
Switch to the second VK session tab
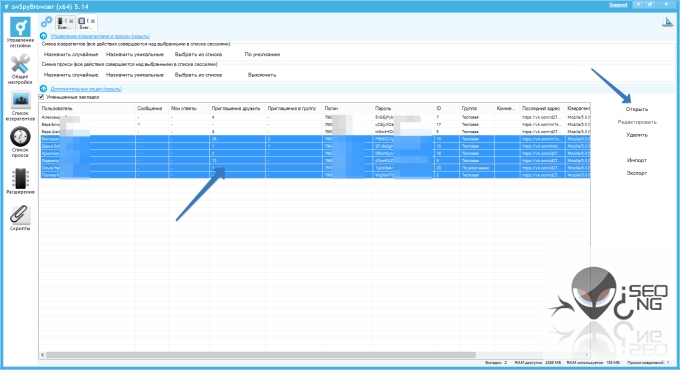click(x=87, y=23)
